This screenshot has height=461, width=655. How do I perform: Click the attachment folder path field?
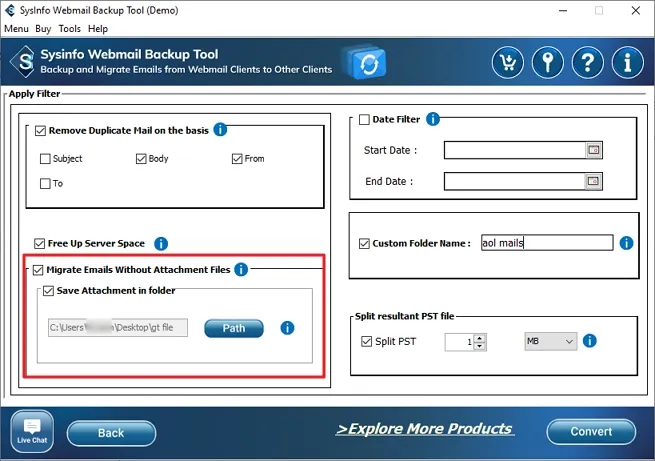118,328
